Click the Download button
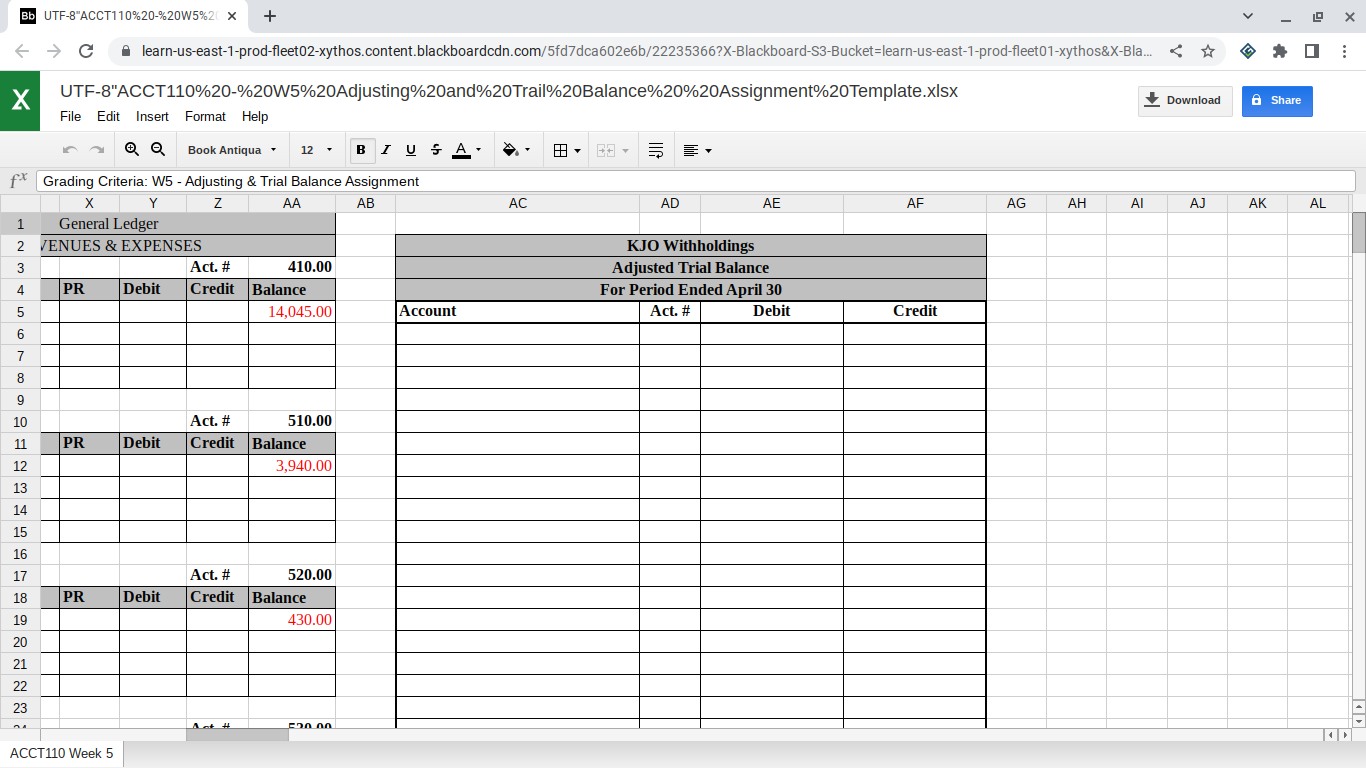 [1185, 100]
